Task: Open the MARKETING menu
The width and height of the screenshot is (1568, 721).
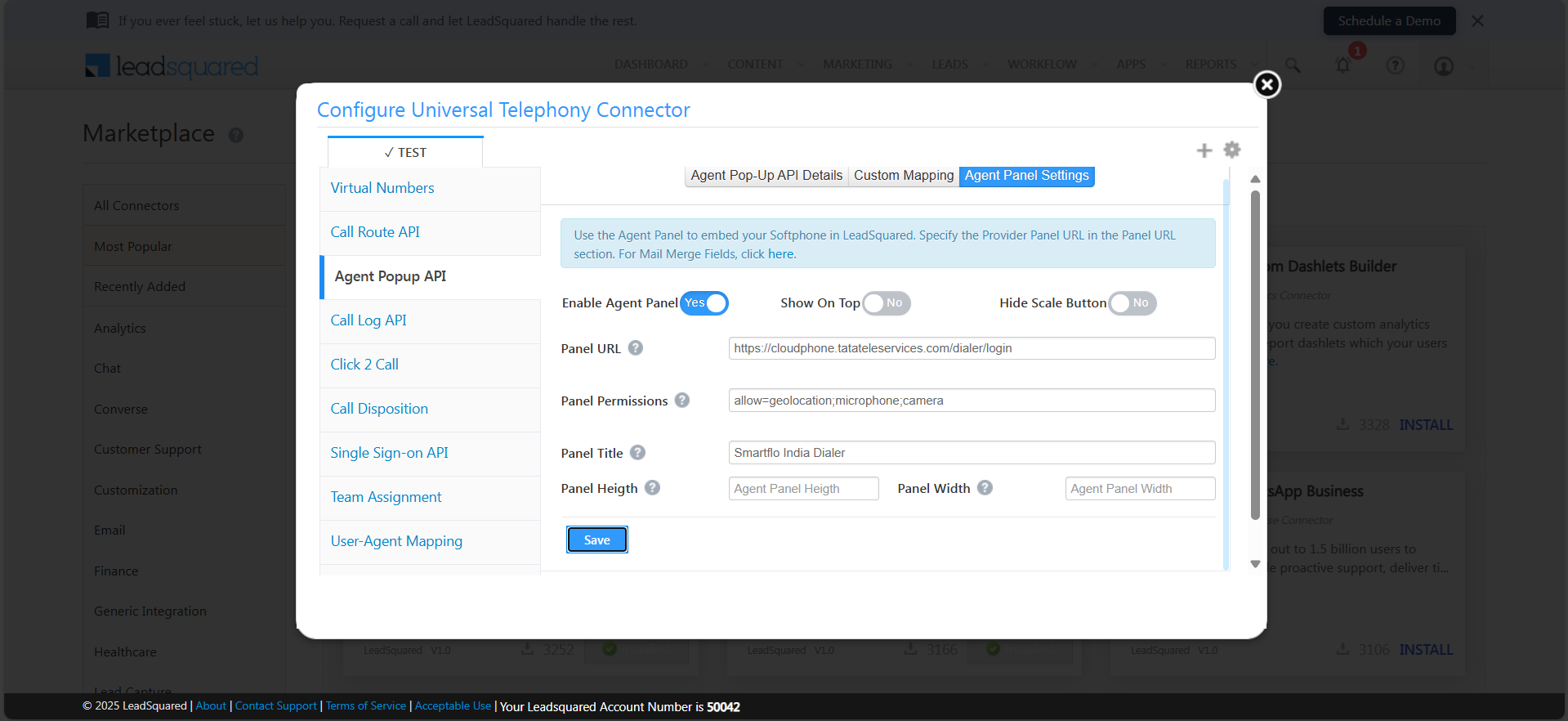Action: (x=857, y=65)
